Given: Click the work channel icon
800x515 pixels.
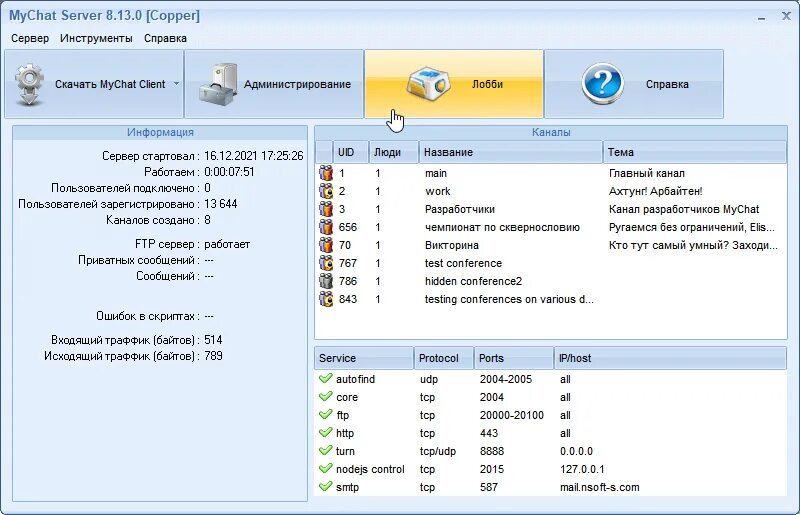Looking at the screenshot, I should [x=326, y=191].
